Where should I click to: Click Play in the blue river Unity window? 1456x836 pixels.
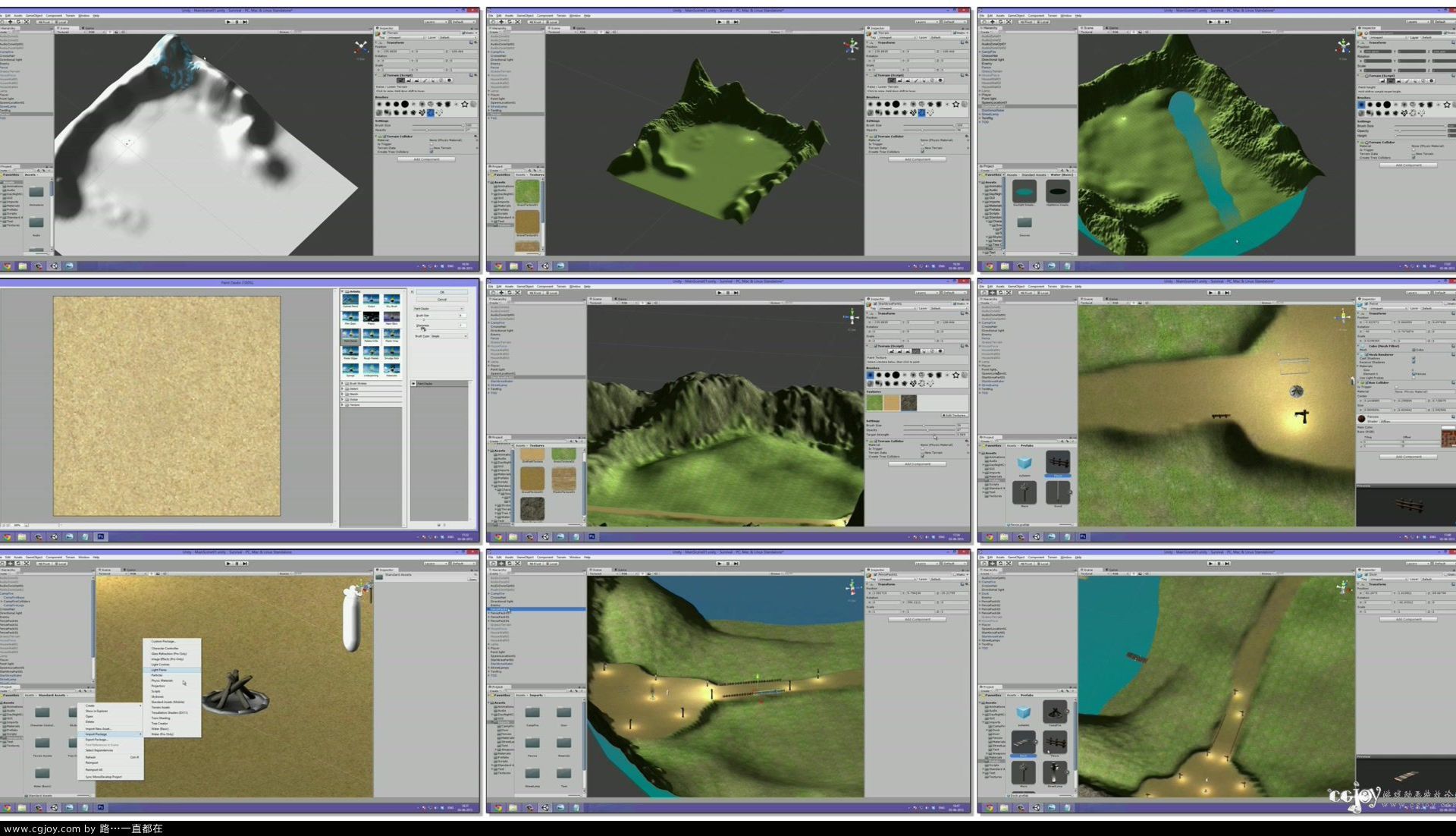tap(1210, 22)
